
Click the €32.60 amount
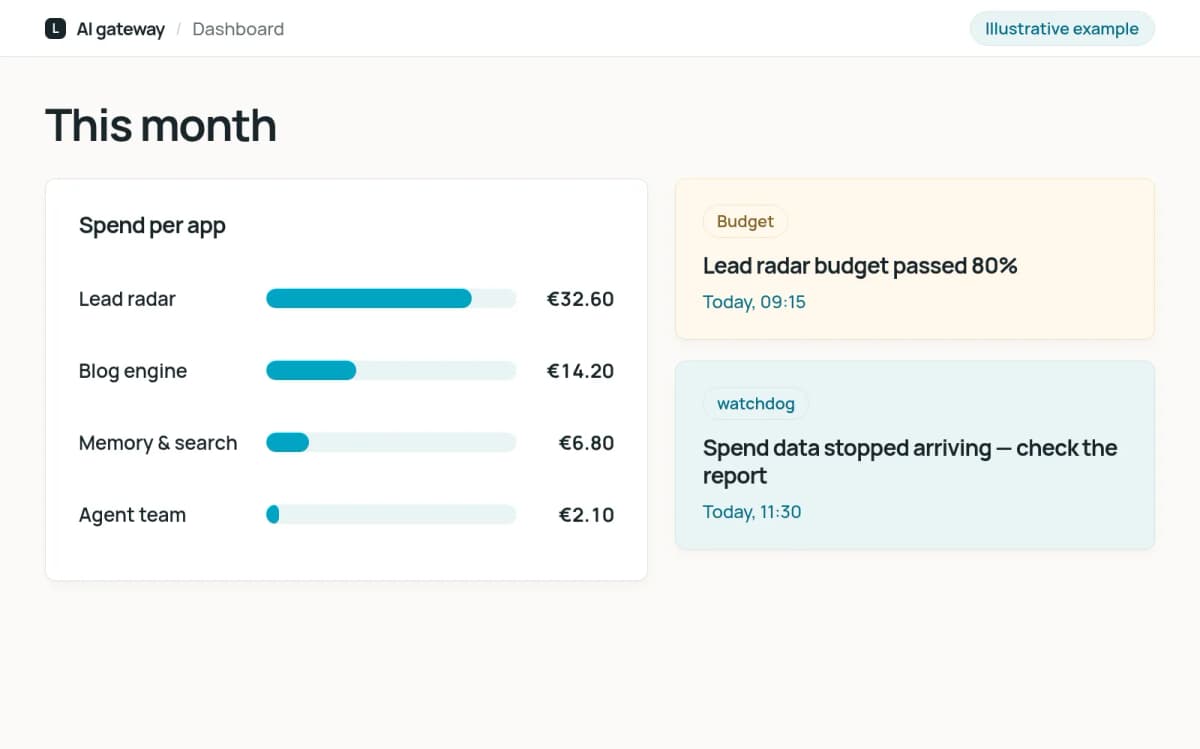click(580, 299)
